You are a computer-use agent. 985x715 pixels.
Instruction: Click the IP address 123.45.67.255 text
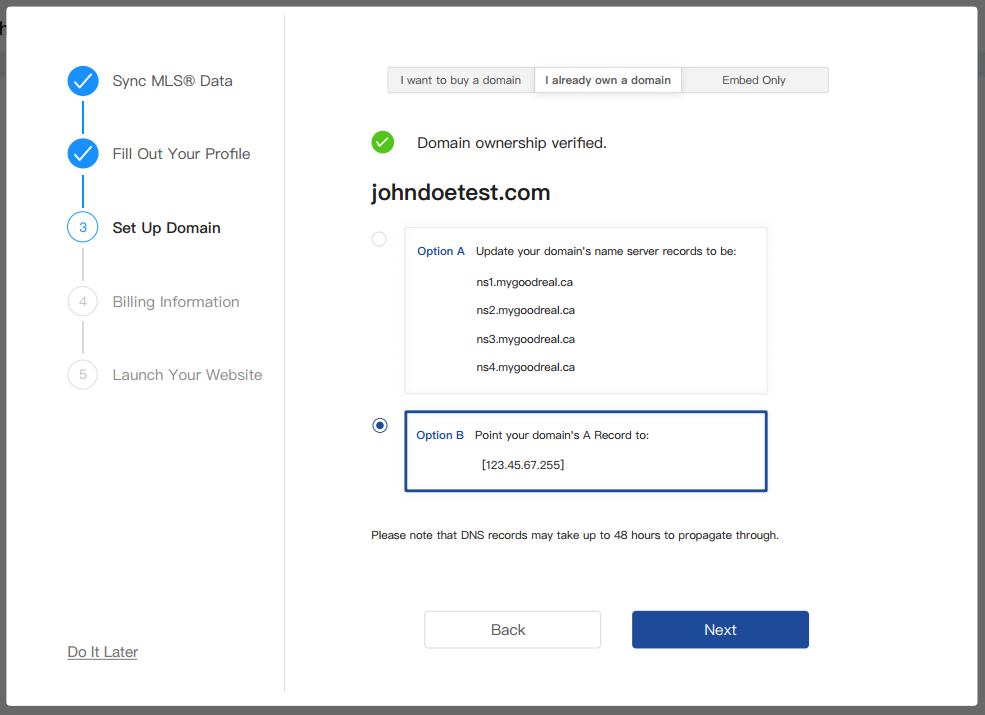tap(523, 465)
